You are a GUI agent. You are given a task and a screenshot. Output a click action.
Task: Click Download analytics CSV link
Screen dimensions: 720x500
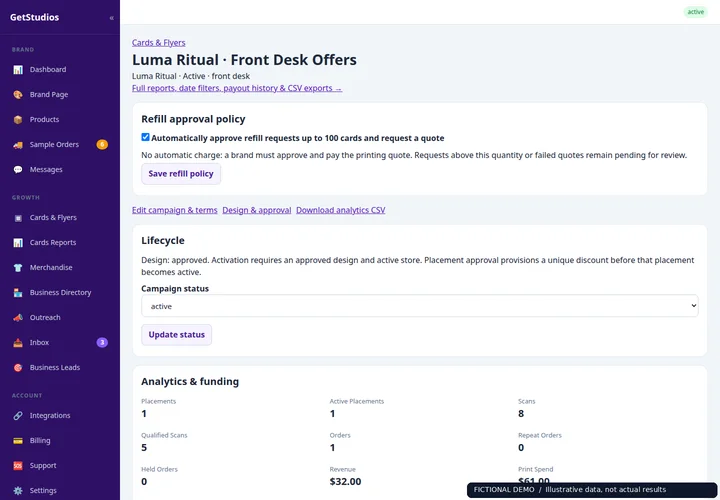[341, 210]
